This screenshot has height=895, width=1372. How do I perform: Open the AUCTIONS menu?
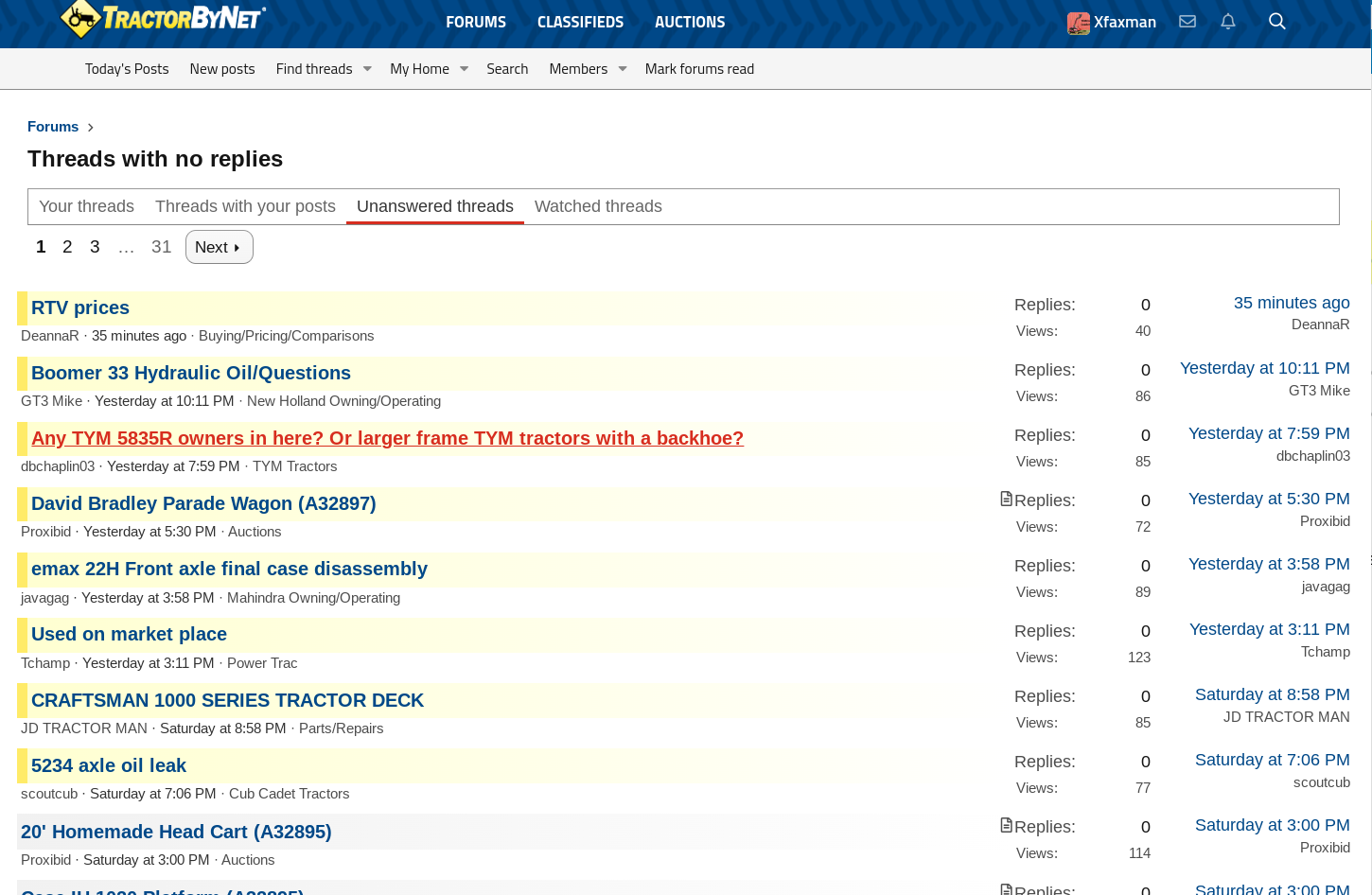click(x=690, y=22)
